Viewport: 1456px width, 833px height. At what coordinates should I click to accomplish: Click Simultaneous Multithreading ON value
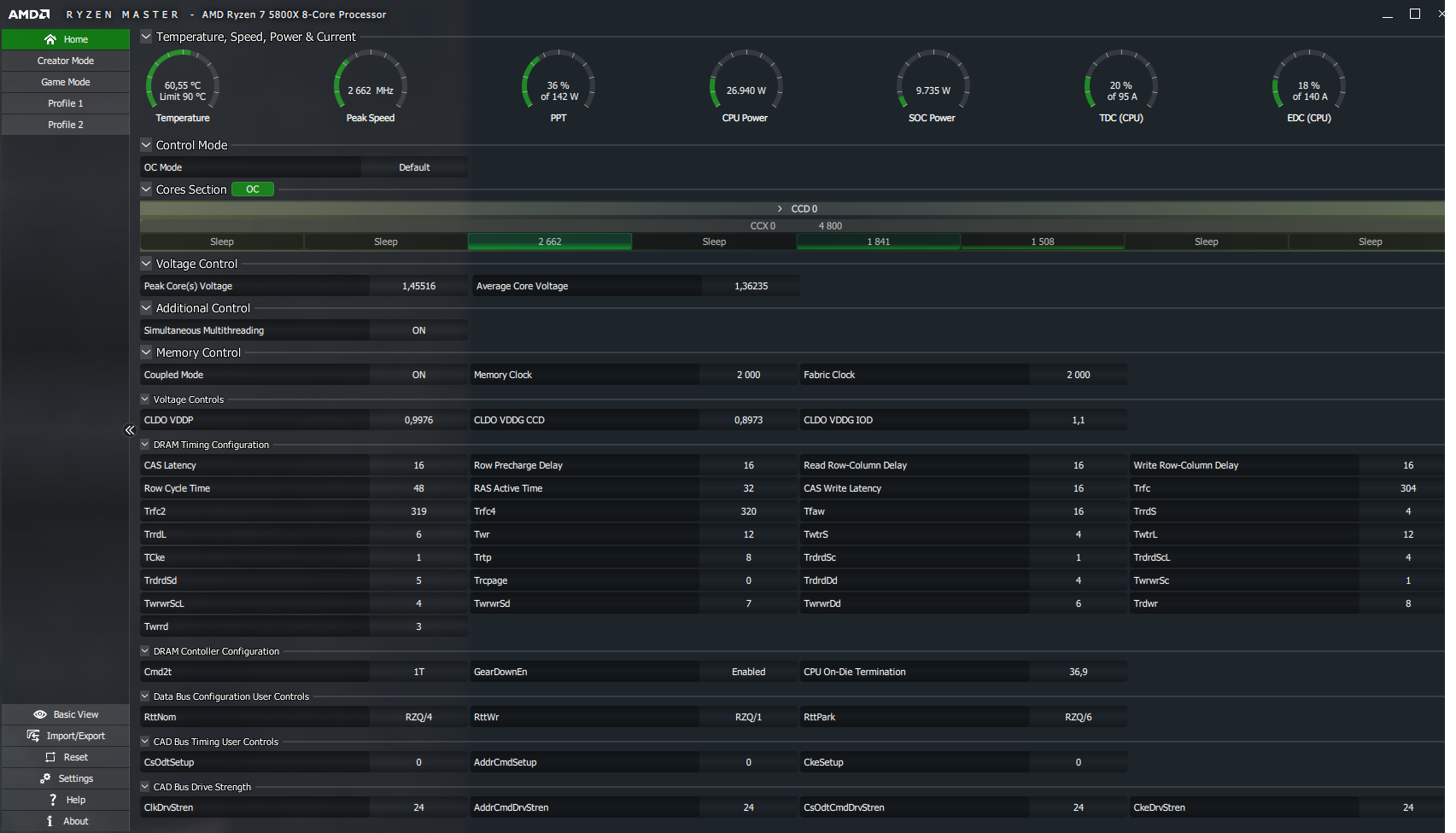pos(418,330)
